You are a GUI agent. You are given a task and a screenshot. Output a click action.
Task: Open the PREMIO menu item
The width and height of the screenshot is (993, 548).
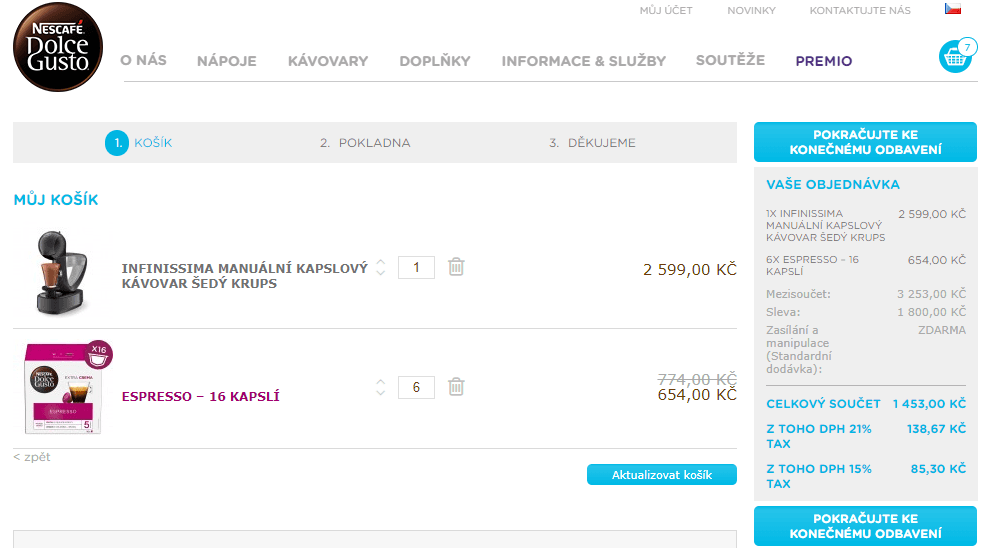824,61
